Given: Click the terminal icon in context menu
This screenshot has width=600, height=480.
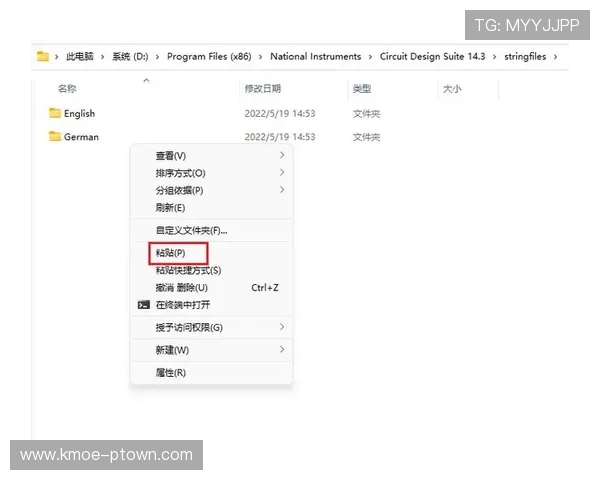Looking at the screenshot, I should tap(143, 305).
